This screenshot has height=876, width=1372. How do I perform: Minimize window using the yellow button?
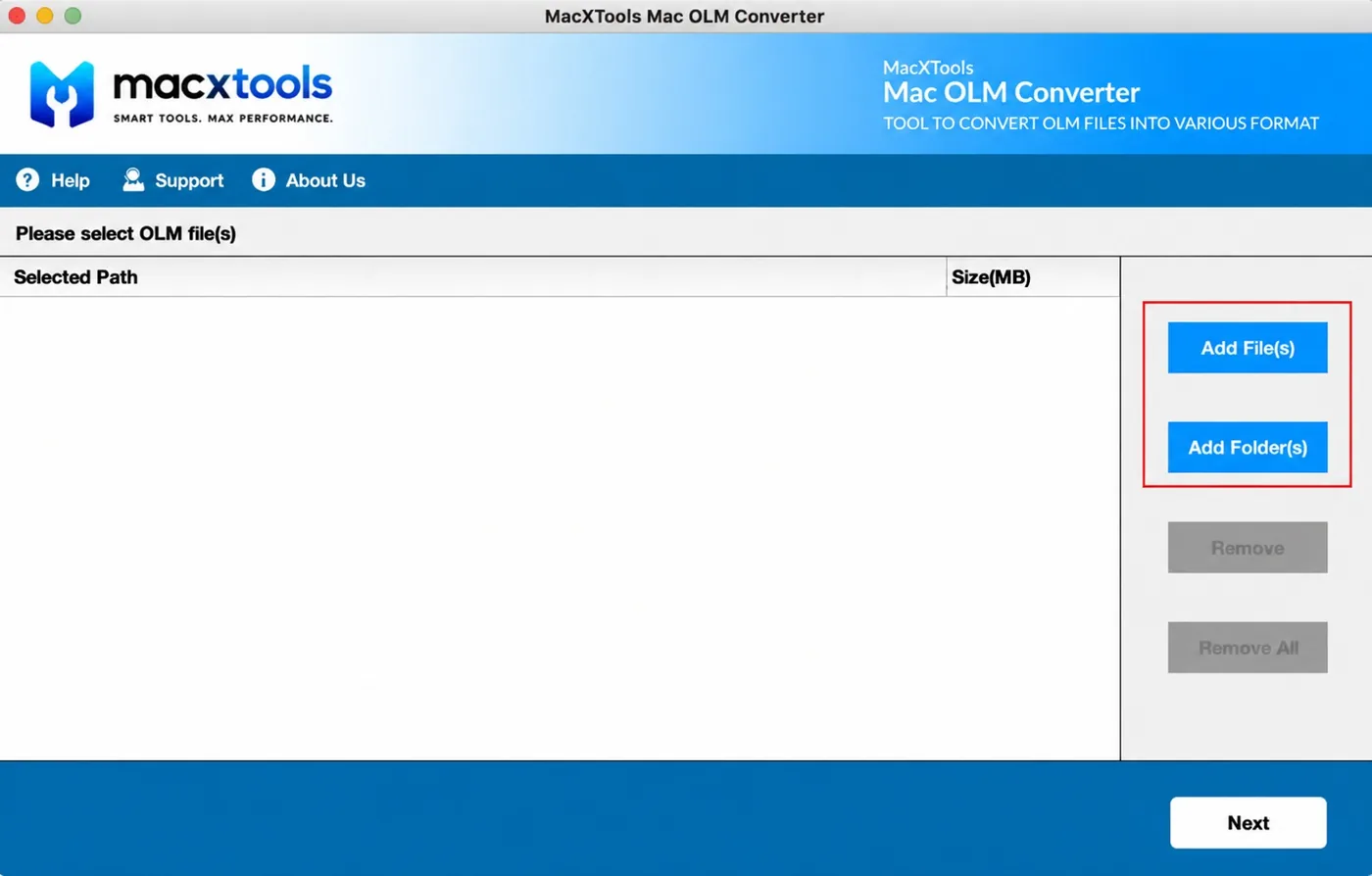[x=44, y=16]
